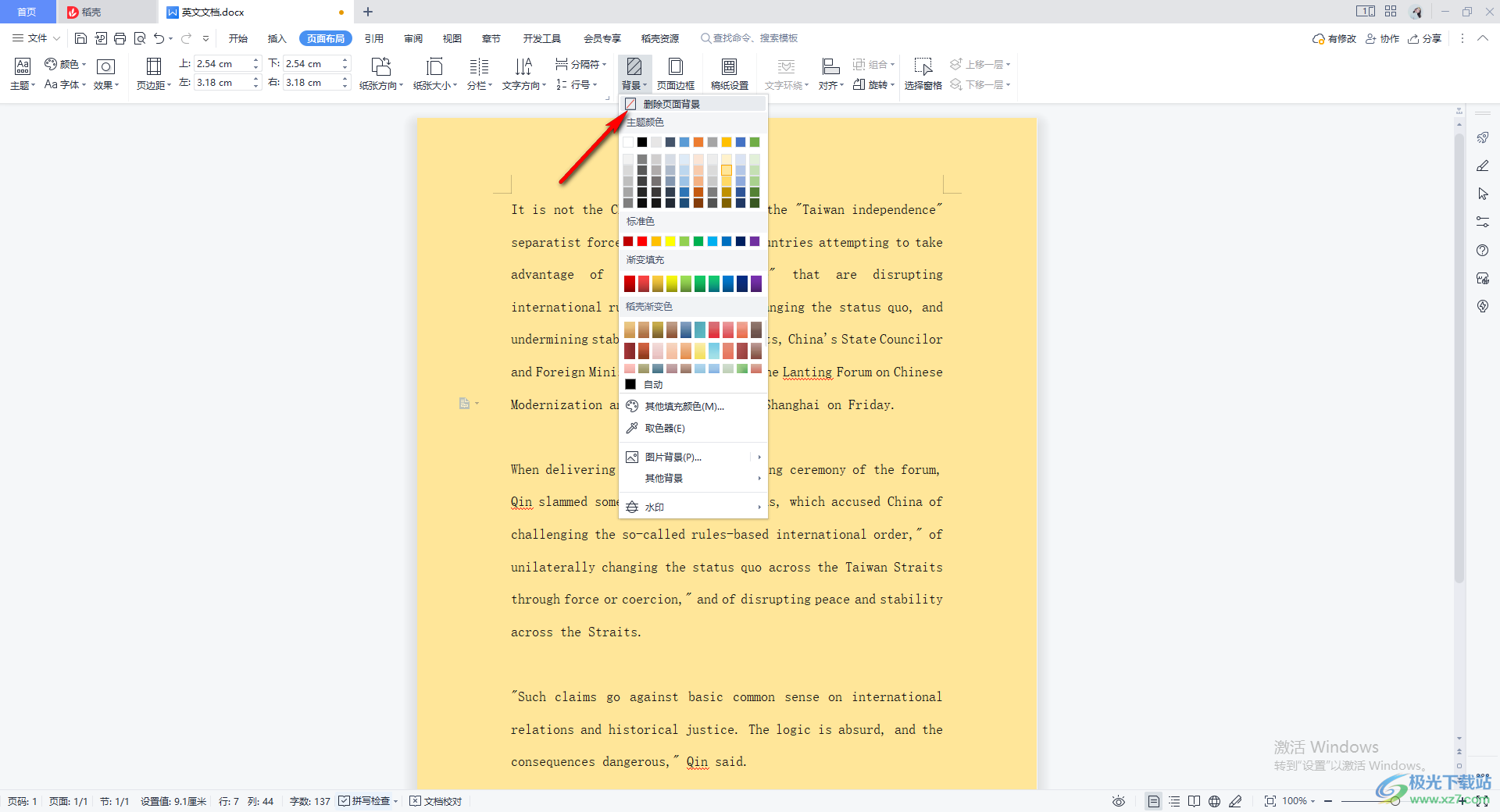Click the rocket icon in right sidebar
Screen dimensions: 1500x812
click(x=1483, y=137)
